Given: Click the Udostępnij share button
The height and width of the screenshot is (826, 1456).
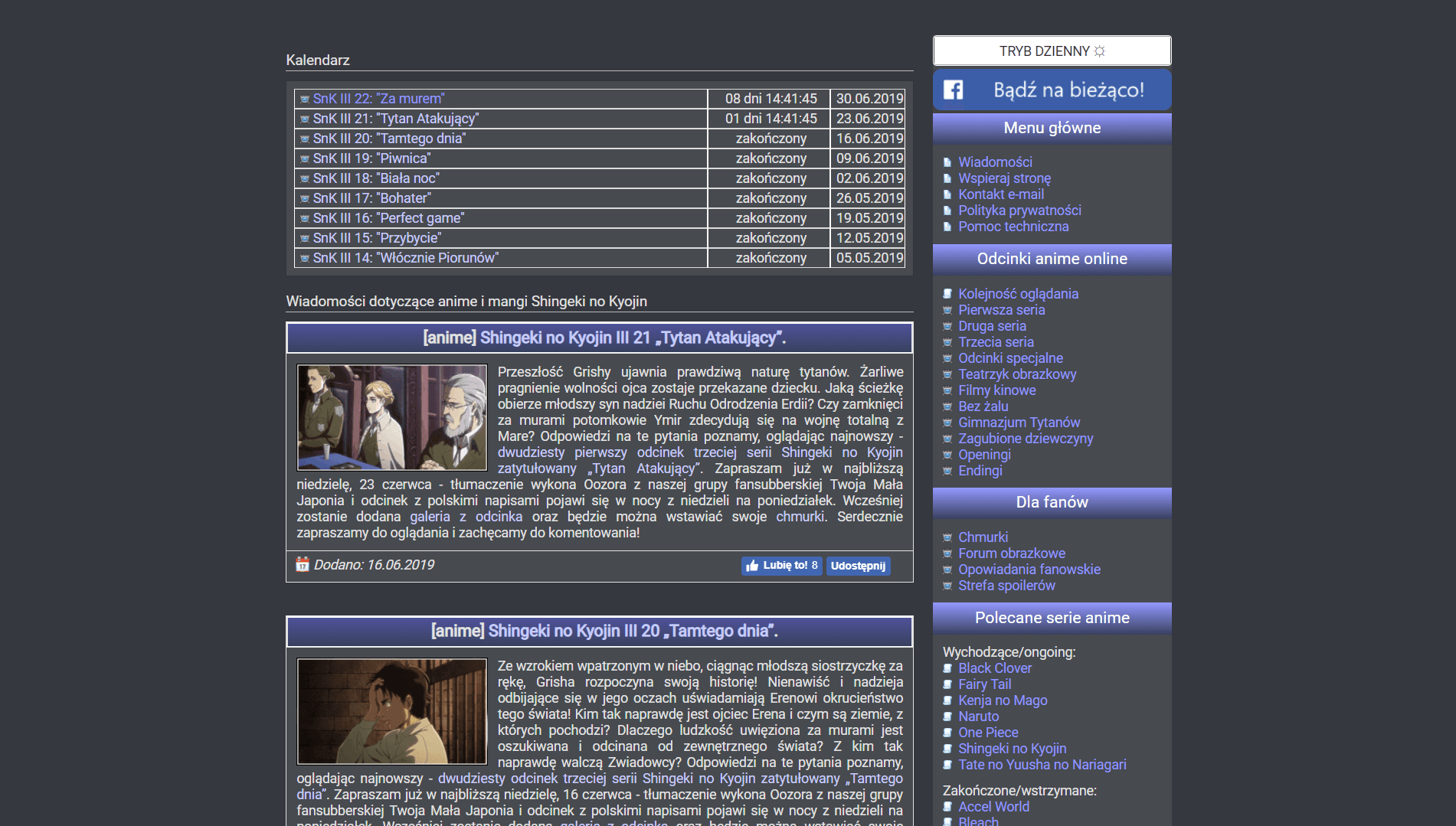Looking at the screenshot, I should pos(858,566).
